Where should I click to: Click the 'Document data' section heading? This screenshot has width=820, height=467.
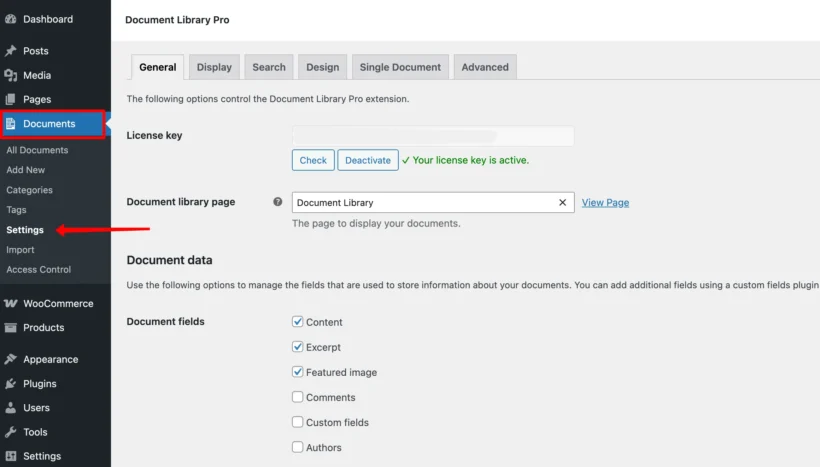click(169, 260)
